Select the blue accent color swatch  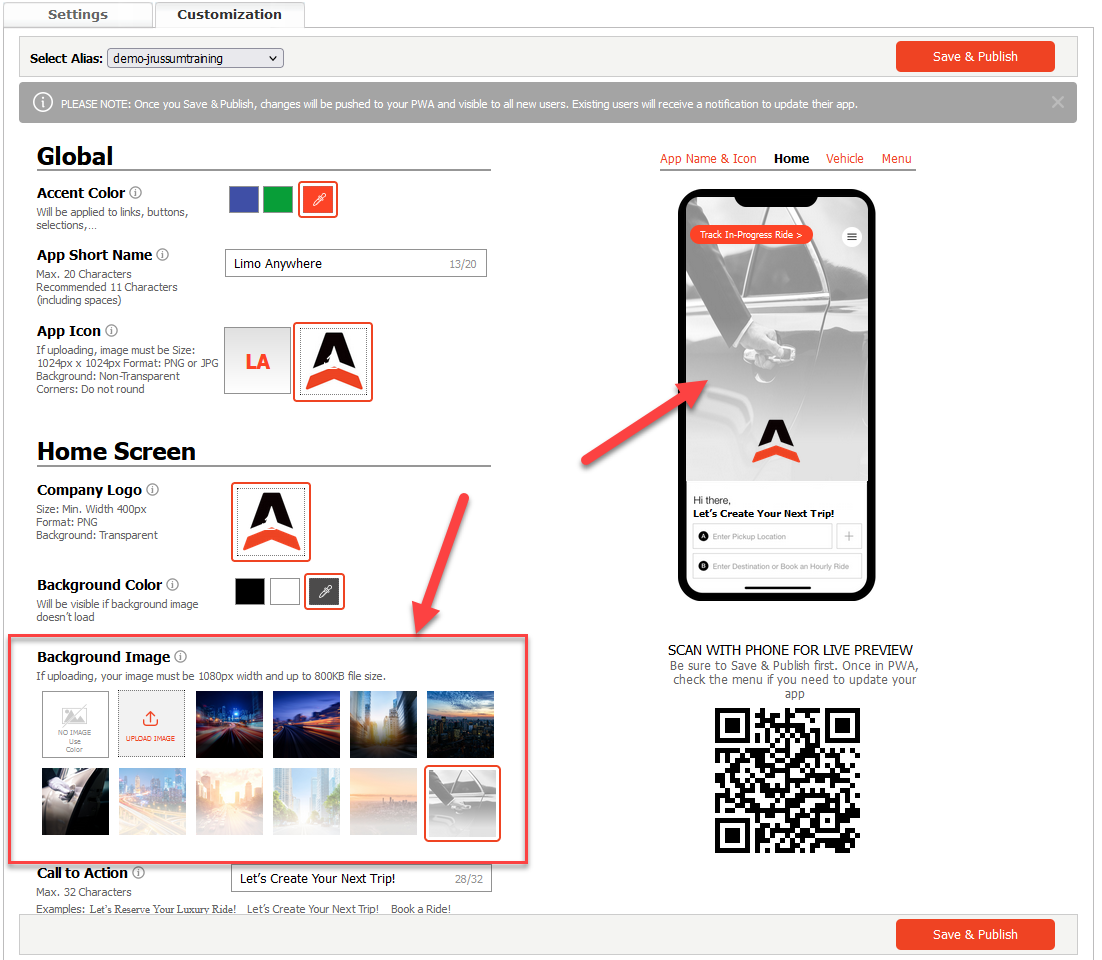tap(244, 200)
